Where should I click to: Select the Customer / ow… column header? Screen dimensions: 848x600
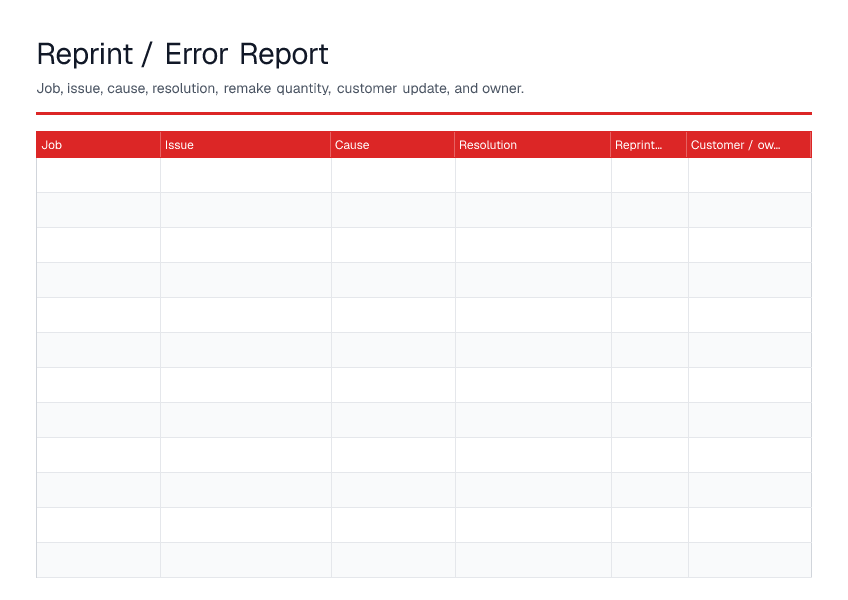[x=749, y=145]
